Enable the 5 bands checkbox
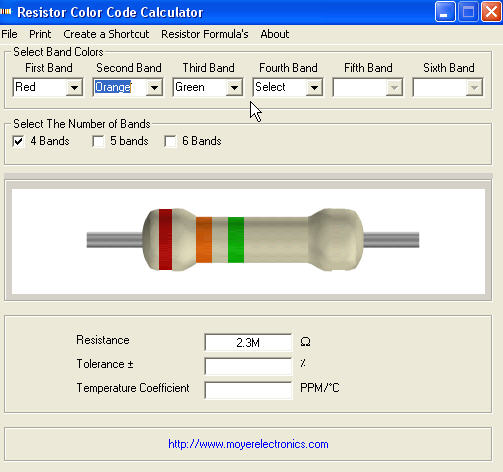The image size is (503, 472). (x=98, y=141)
